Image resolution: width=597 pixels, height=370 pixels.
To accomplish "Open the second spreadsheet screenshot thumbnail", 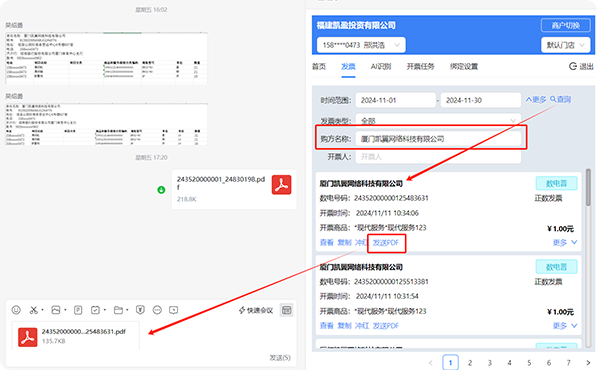I will pyautogui.click(x=107, y=124).
